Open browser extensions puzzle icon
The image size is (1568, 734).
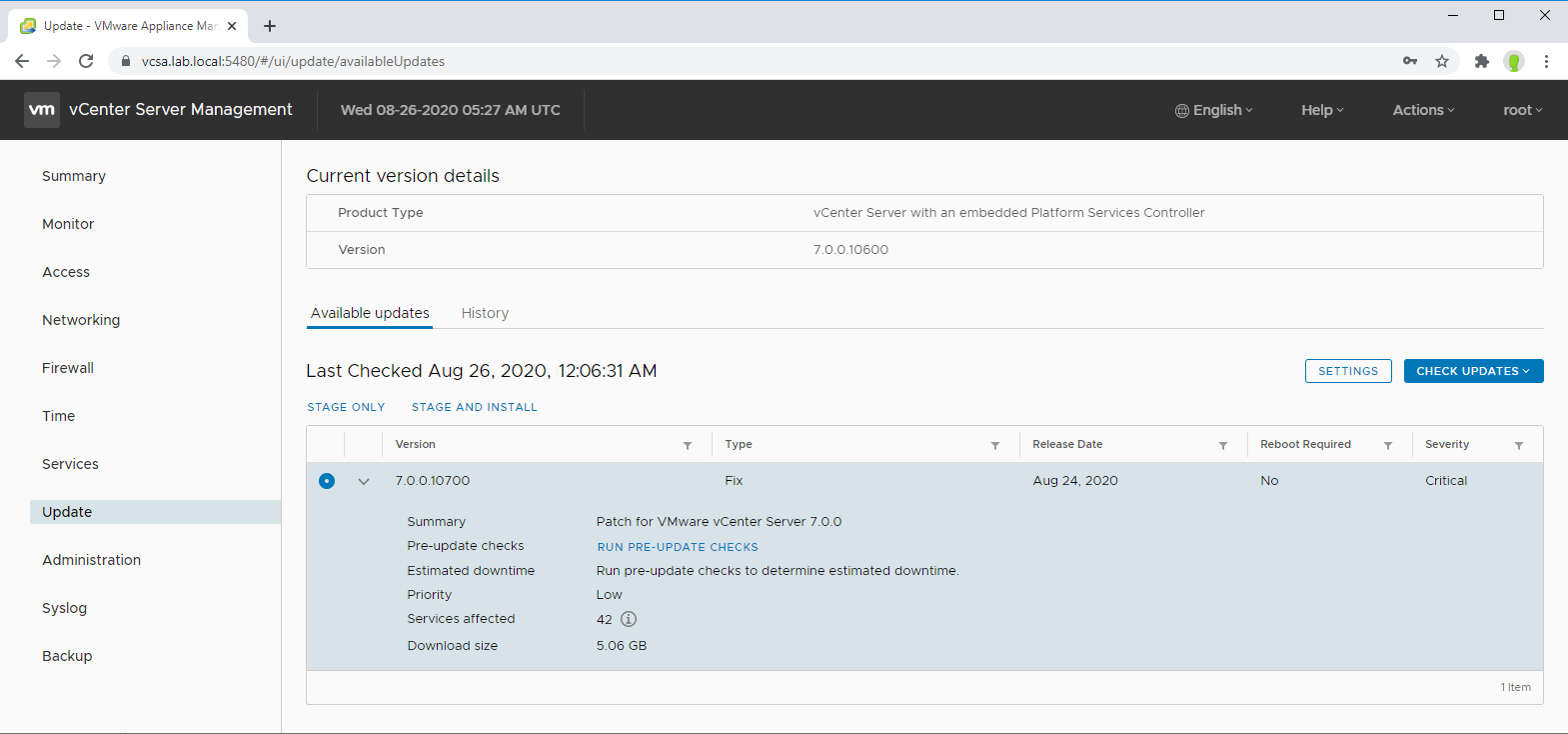coord(1482,61)
